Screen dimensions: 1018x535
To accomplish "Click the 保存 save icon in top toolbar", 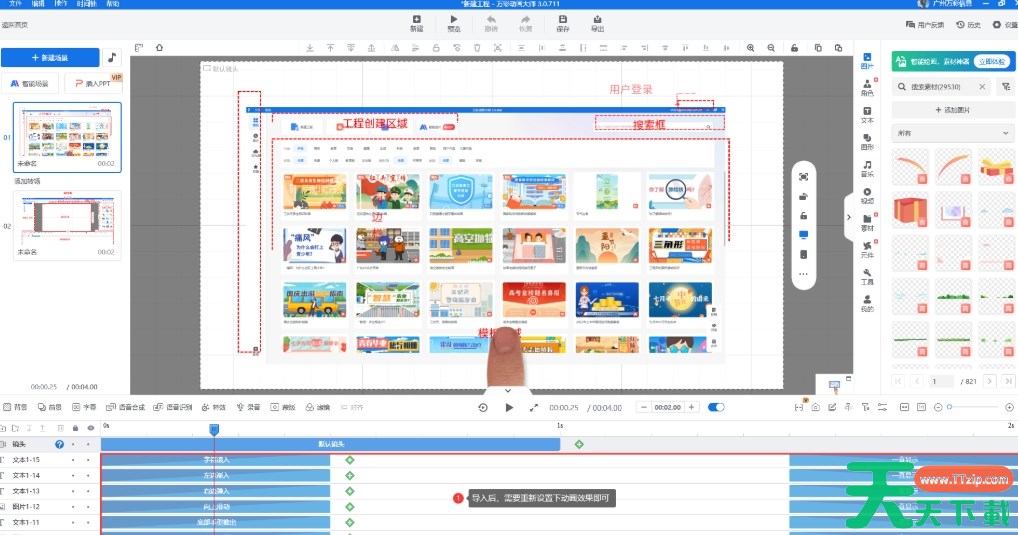I will click(x=562, y=23).
